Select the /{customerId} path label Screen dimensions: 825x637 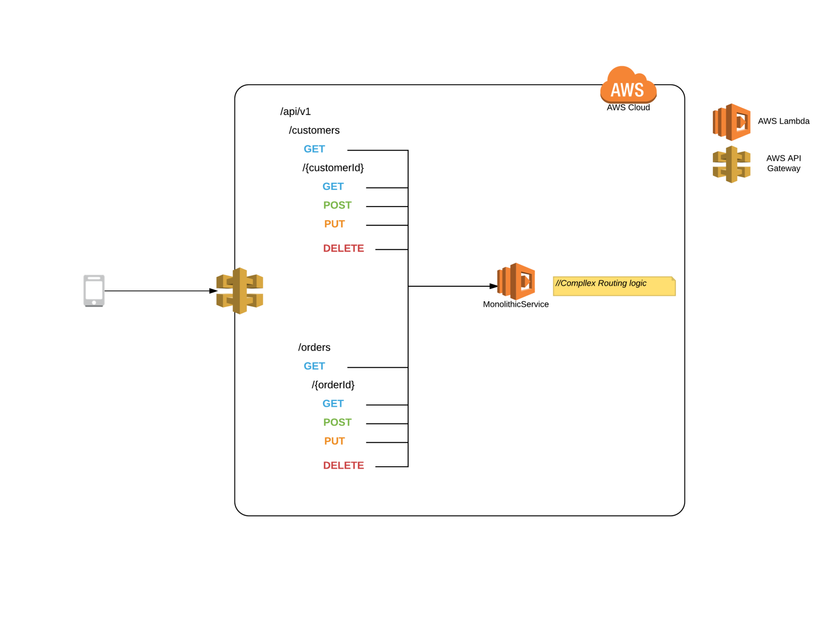click(x=333, y=168)
